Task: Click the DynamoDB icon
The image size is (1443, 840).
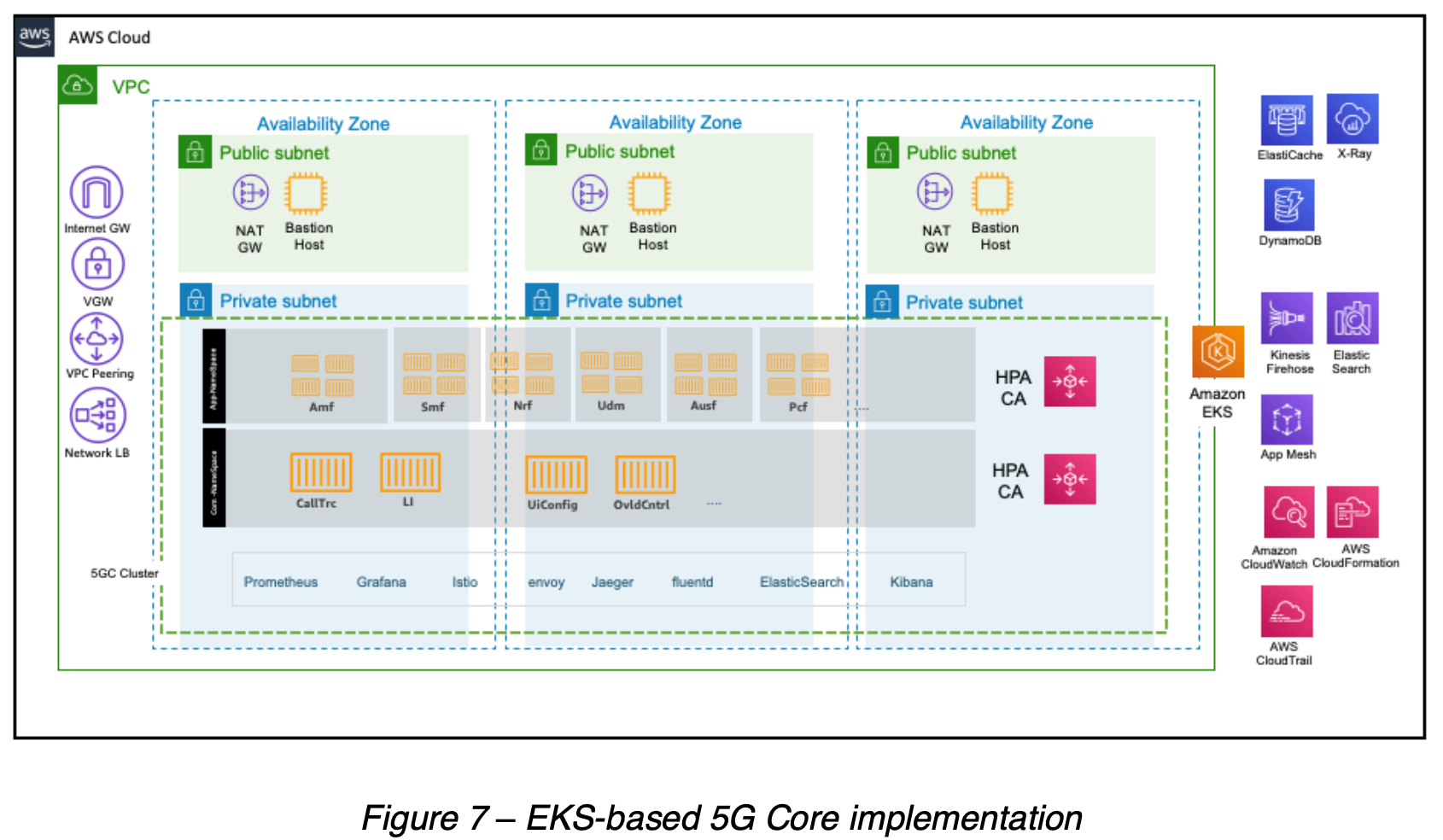Action: (1288, 205)
